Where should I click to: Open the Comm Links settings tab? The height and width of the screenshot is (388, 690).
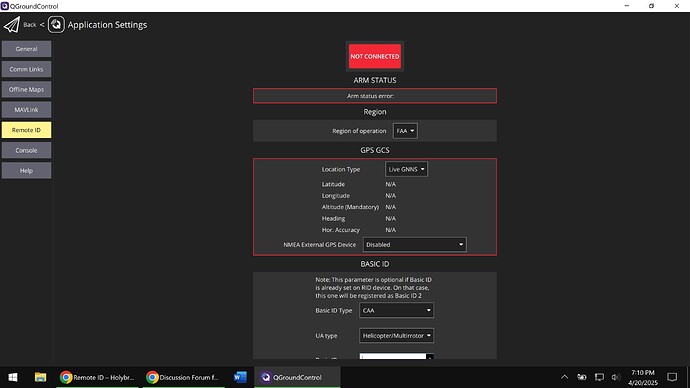[x=26, y=69]
